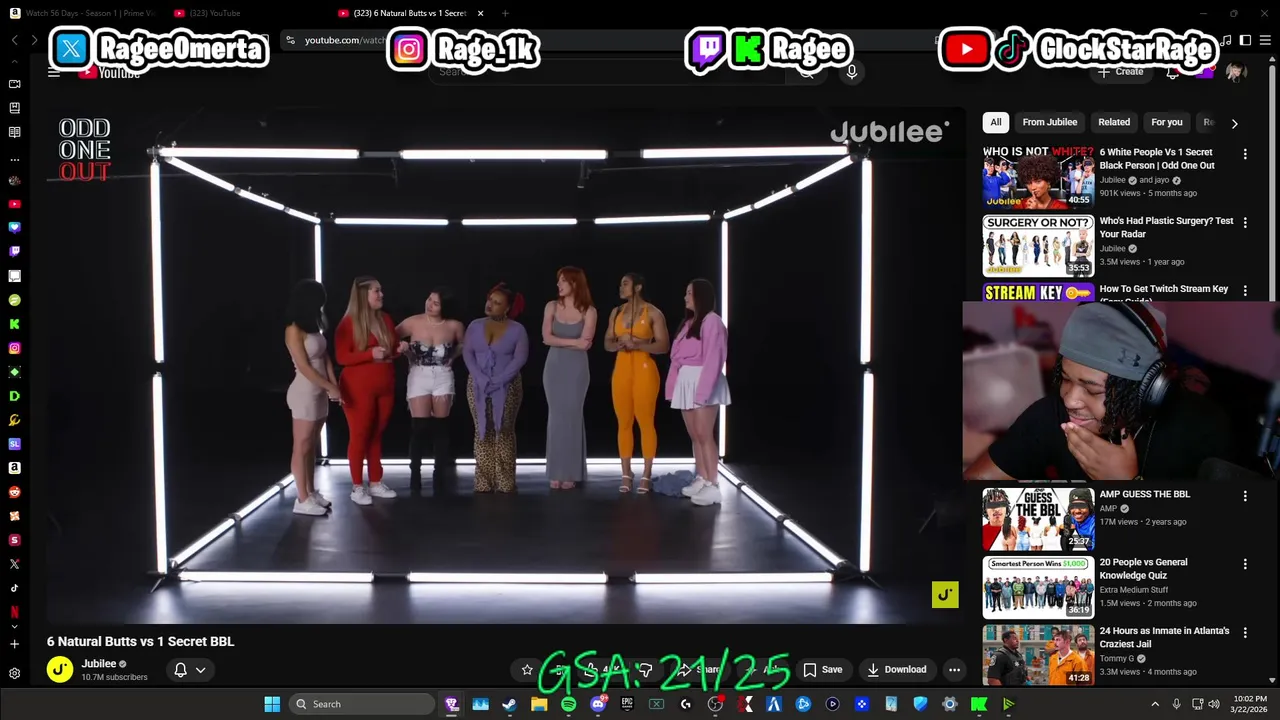Open YouTube shortcut in browser sidebar

[14, 204]
